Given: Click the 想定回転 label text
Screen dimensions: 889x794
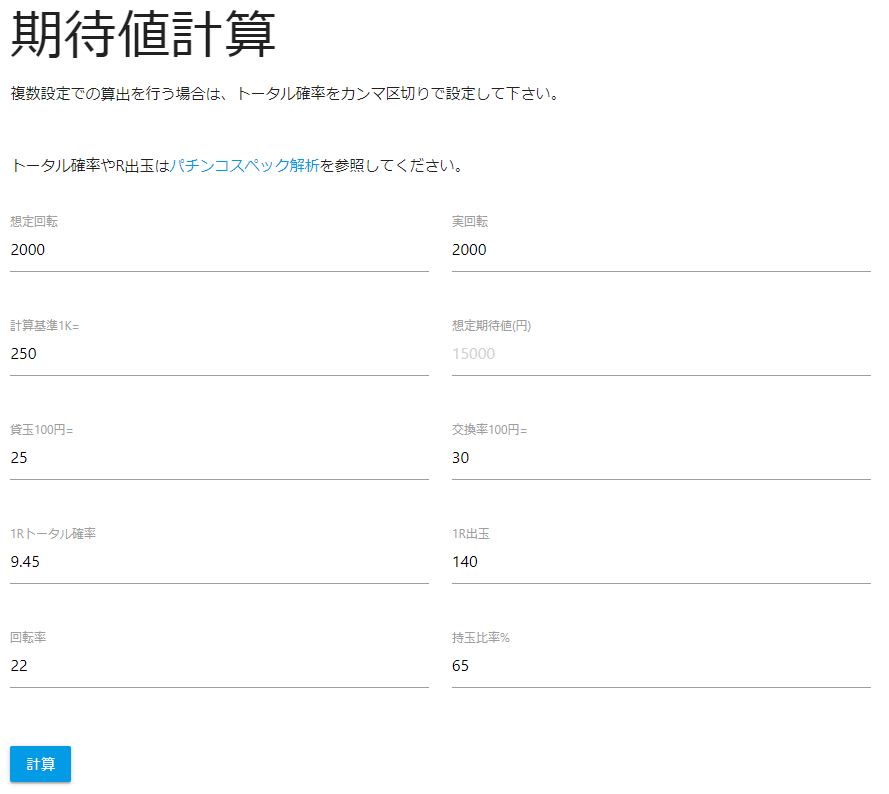Looking at the screenshot, I should tap(34, 222).
